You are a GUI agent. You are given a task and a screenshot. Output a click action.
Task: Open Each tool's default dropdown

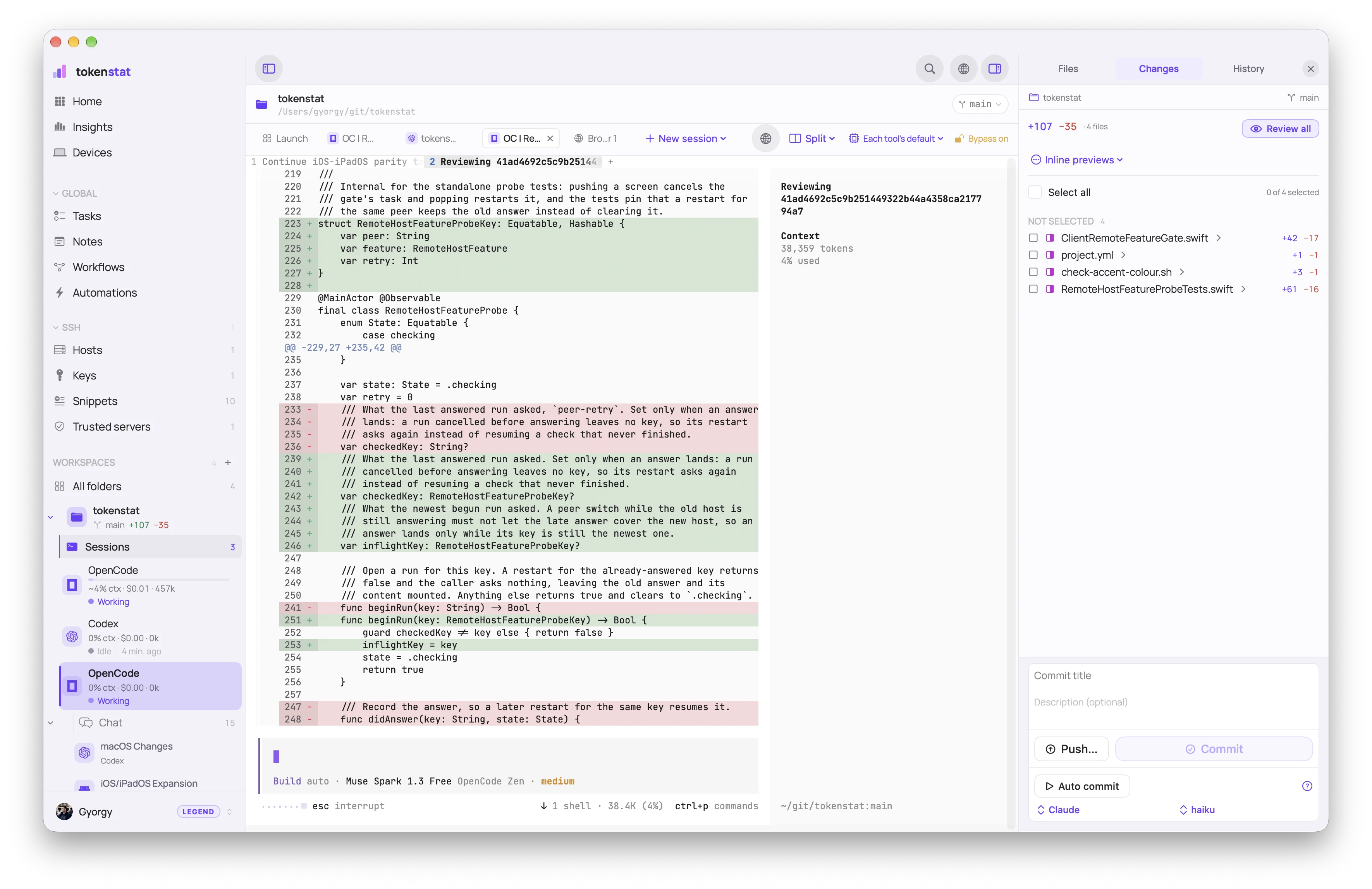(x=896, y=138)
